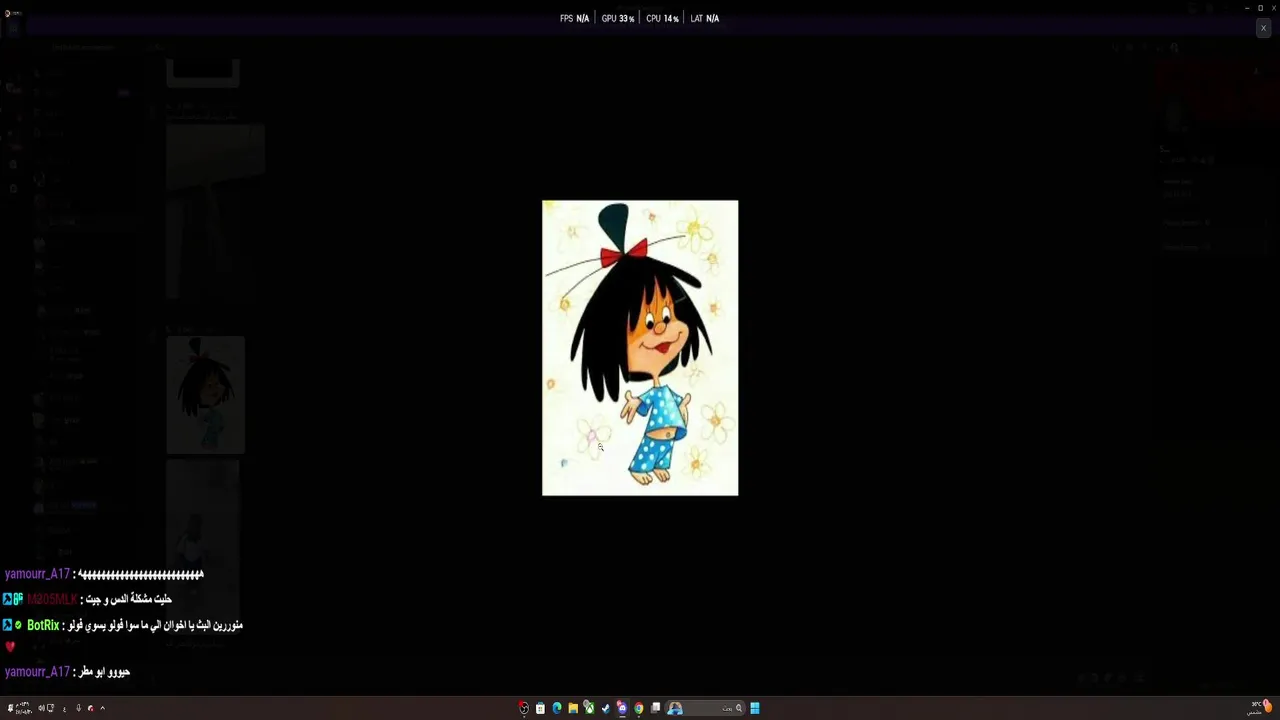Viewport: 1280px width, 720px height.
Task: Open Google Chrome from the taskbar
Action: 638,708
